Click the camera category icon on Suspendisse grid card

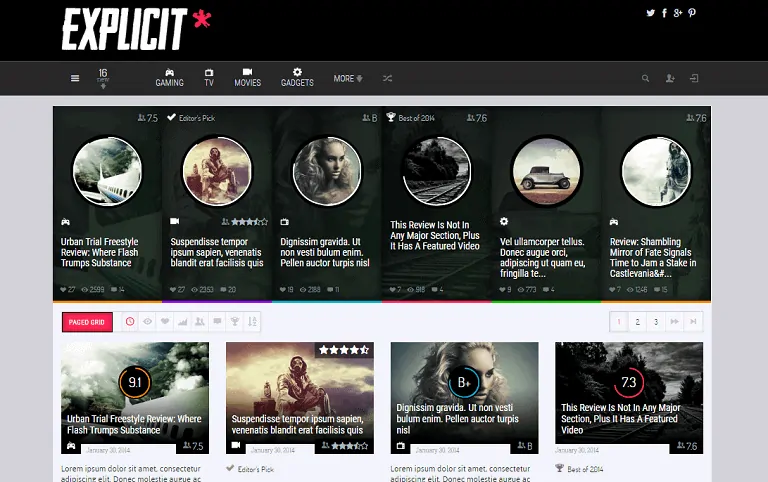pos(236,445)
